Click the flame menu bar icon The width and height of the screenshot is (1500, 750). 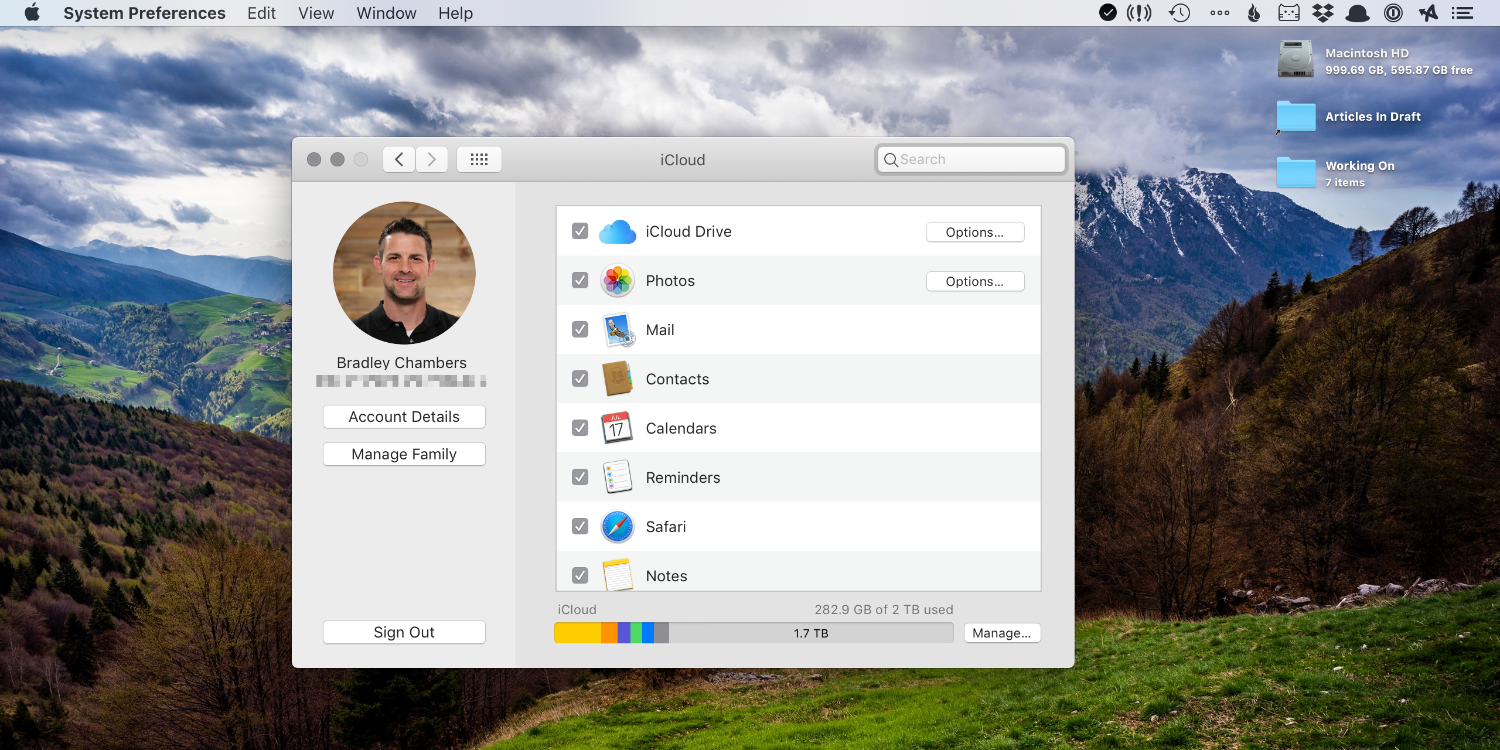point(1254,13)
